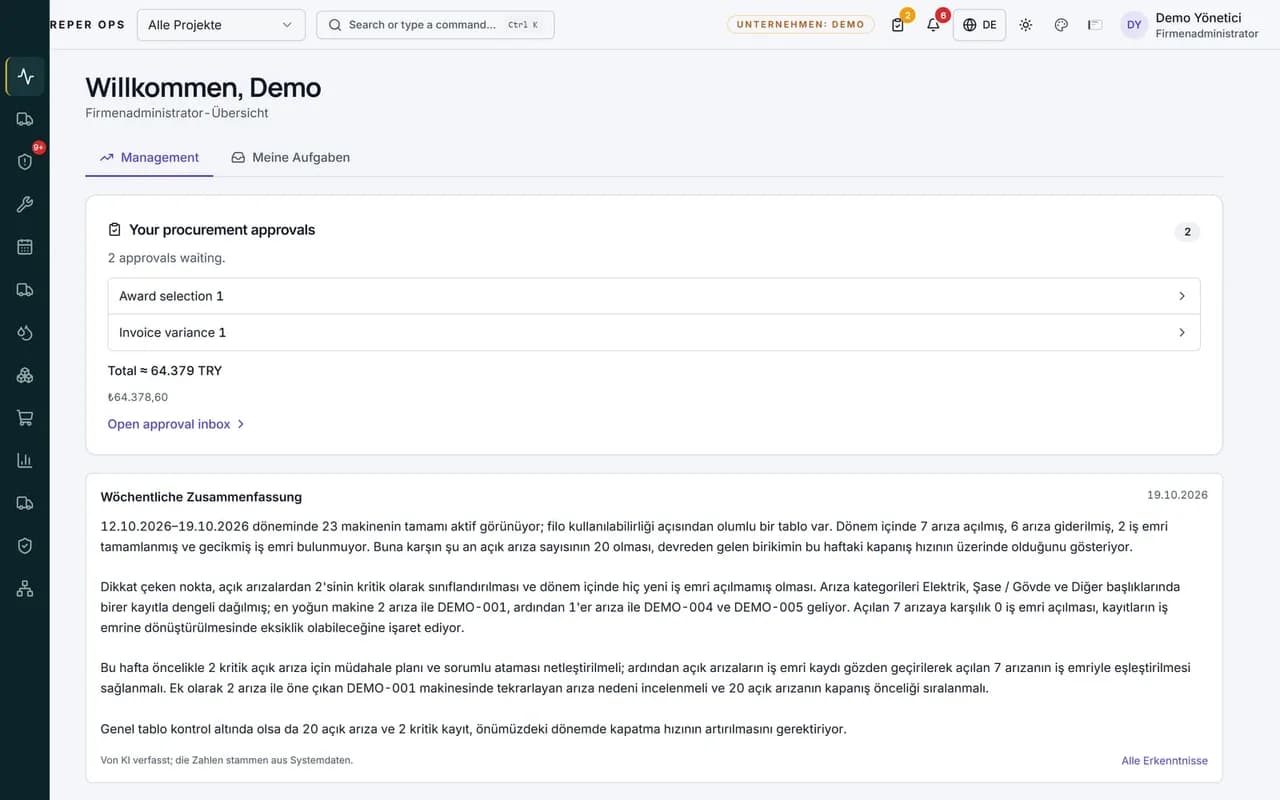Viewport: 1280px width, 800px height.
Task: Open the droplets fuel section in sidebar
Action: coord(25,333)
